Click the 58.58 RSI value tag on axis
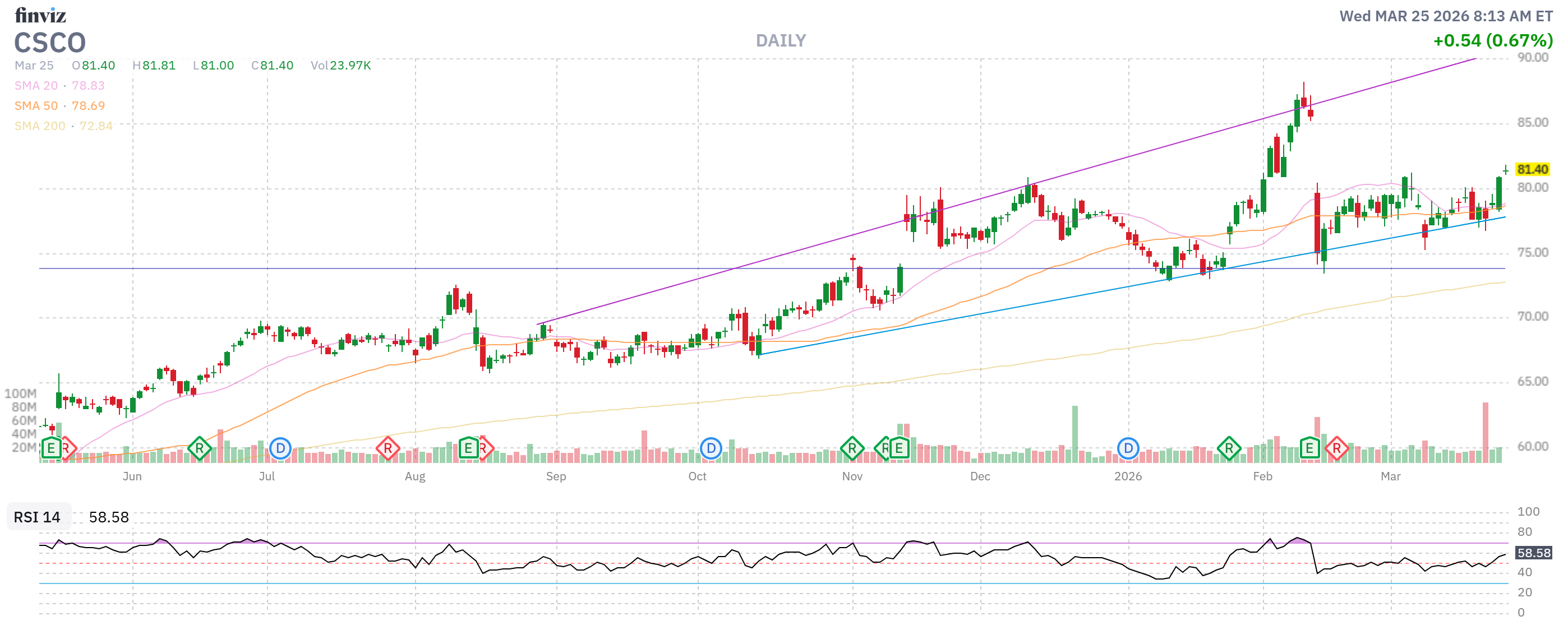The image size is (1568, 630). pos(1533,553)
